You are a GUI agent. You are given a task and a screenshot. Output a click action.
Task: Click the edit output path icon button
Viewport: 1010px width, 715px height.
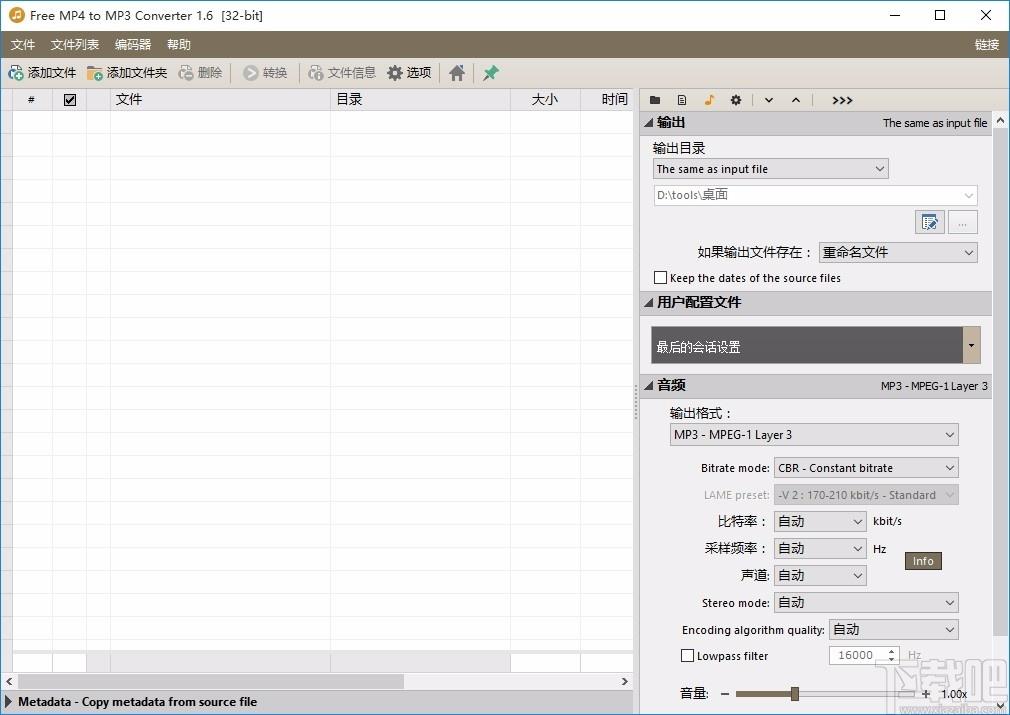pyautogui.click(x=929, y=222)
